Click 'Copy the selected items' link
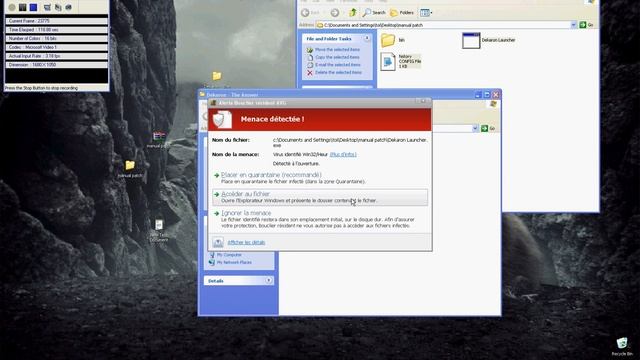Image resolution: width=640 pixels, height=360 pixels. 337,57
